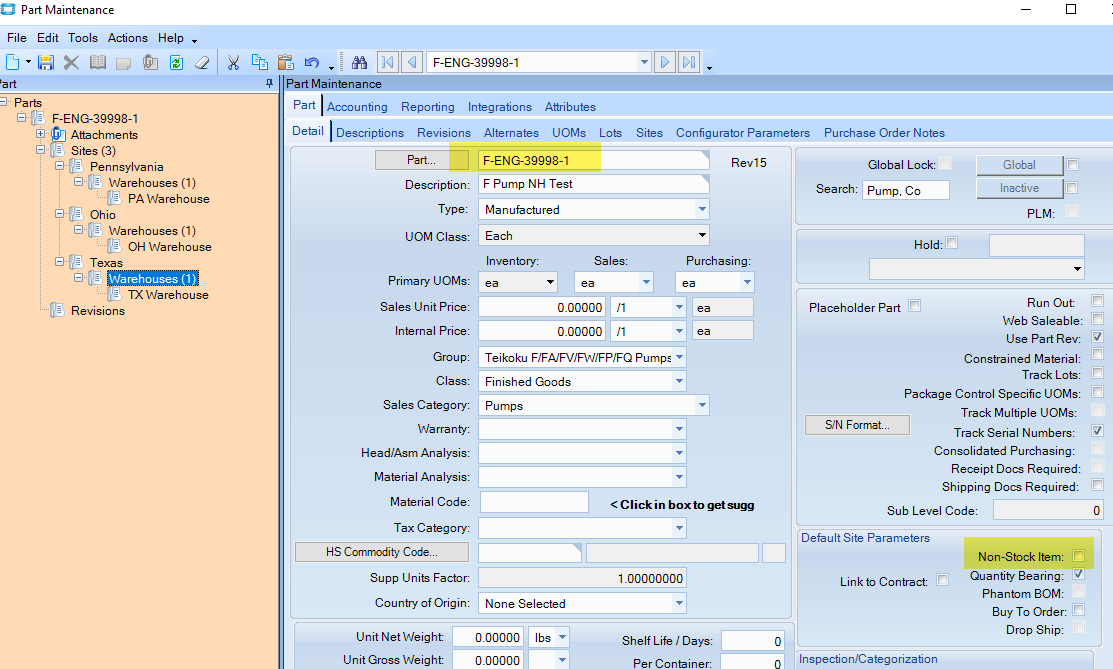The width and height of the screenshot is (1113, 669).
Task: Open the Country of Origin dropdown
Action: 679,604
